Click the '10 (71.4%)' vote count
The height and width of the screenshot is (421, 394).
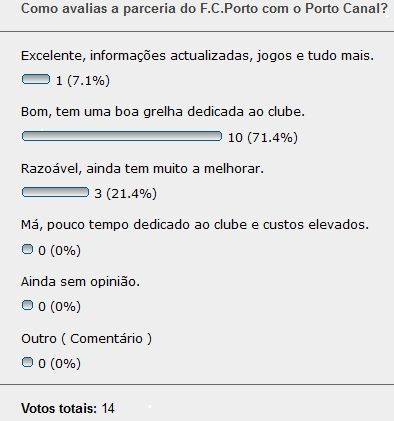pos(263,137)
